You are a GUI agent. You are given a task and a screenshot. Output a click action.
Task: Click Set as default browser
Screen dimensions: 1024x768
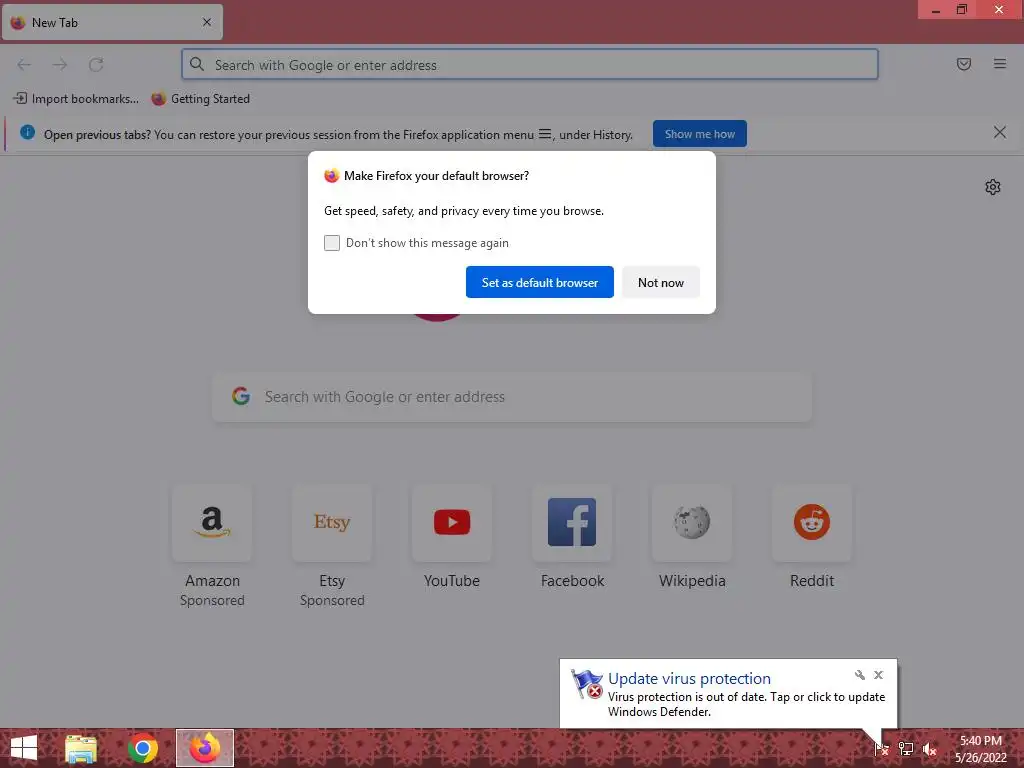click(539, 282)
